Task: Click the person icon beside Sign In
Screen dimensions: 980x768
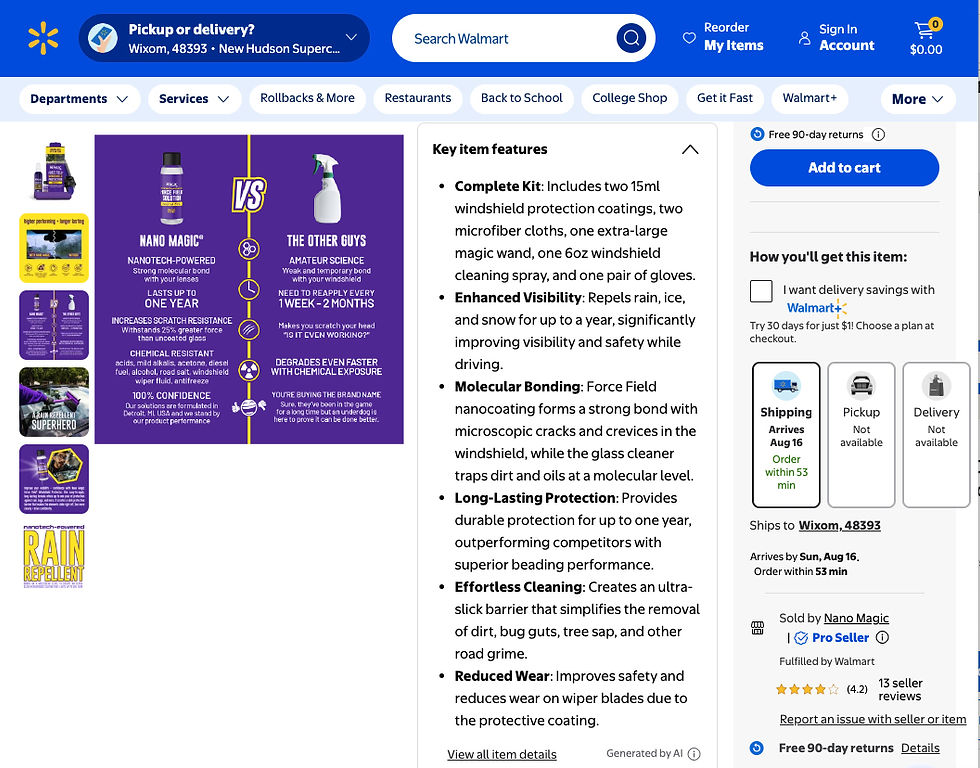Action: point(804,38)
